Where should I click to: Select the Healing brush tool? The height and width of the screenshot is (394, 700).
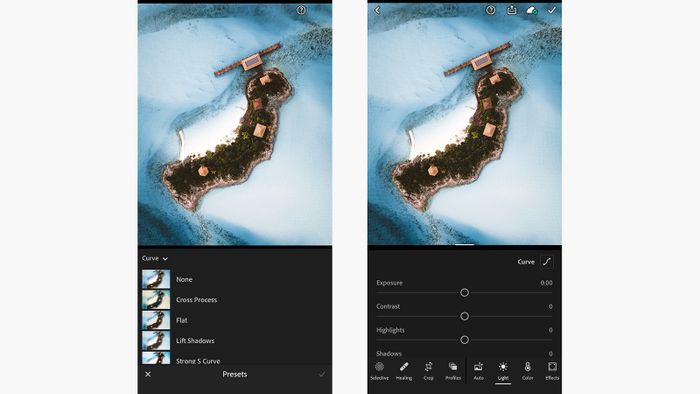[404, 371]
